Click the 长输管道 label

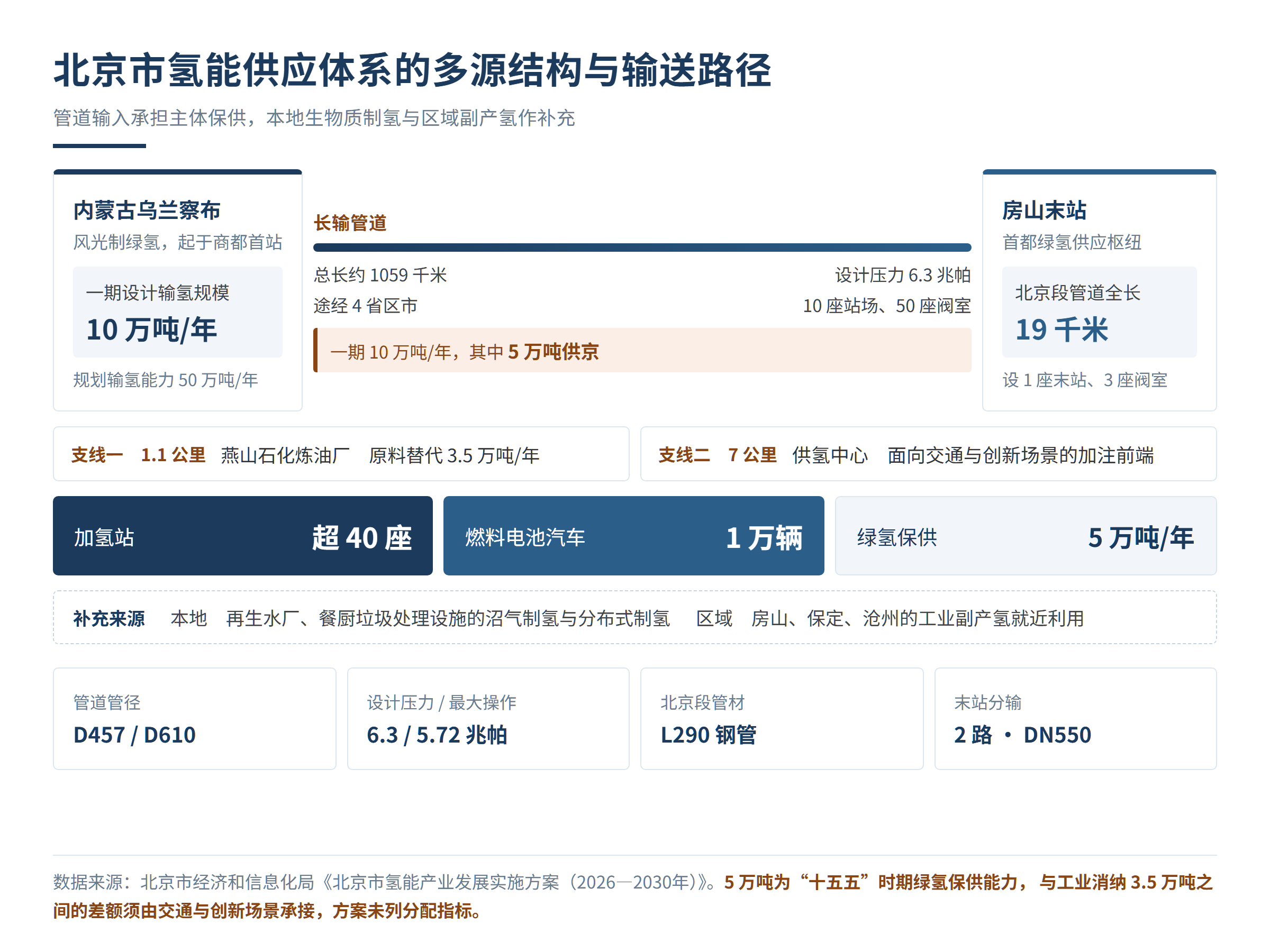tap(350, 223)
